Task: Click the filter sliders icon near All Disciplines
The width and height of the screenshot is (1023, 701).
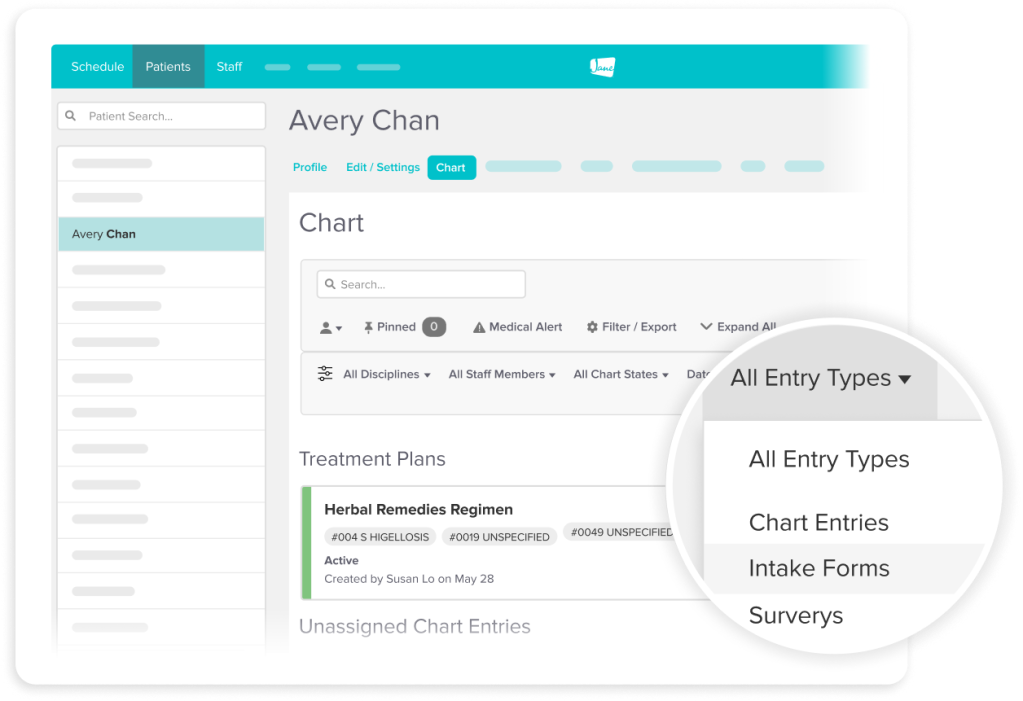Action: point(324,373)
